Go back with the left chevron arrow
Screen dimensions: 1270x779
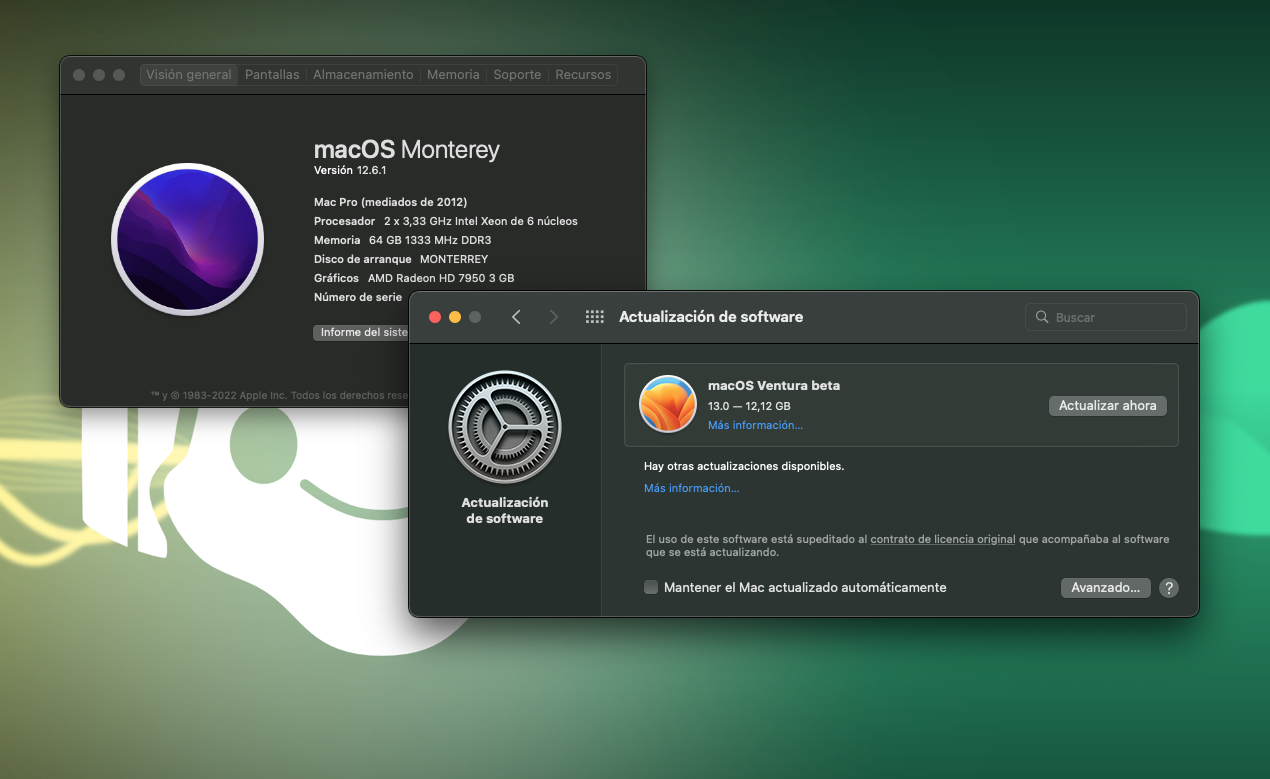point(516,317)
